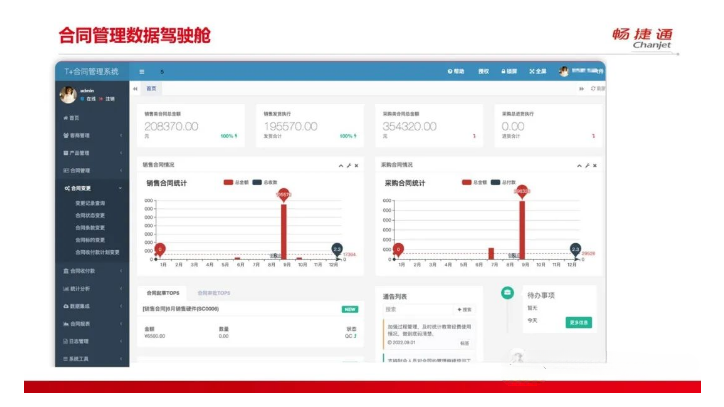Click the 354320.00 purchase total card

(x=429, y=125)
